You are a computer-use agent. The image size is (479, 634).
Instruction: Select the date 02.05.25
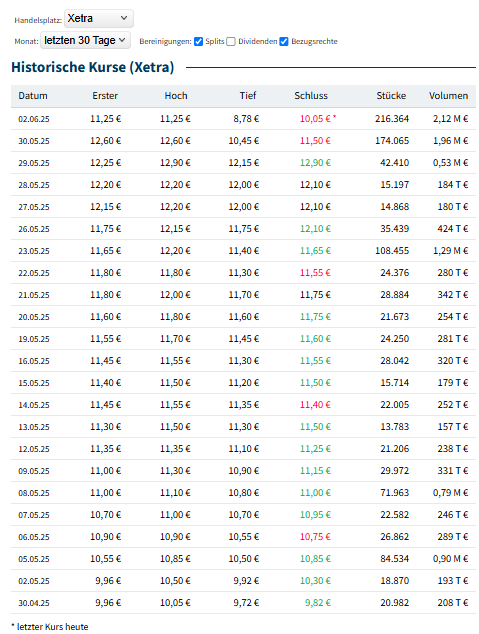pyautogui.click(x=34, y=581)
